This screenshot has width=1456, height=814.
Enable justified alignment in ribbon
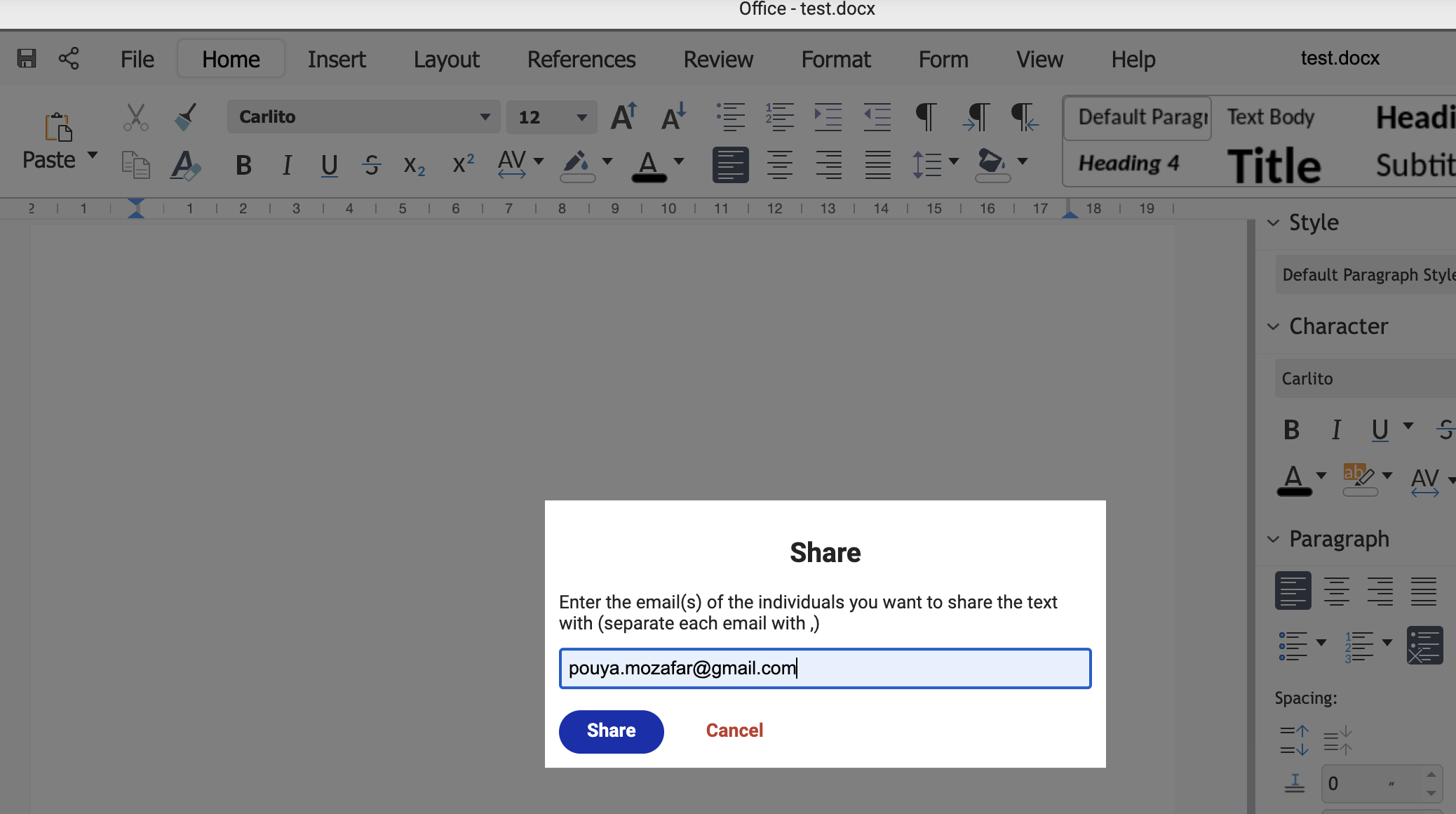877,166
